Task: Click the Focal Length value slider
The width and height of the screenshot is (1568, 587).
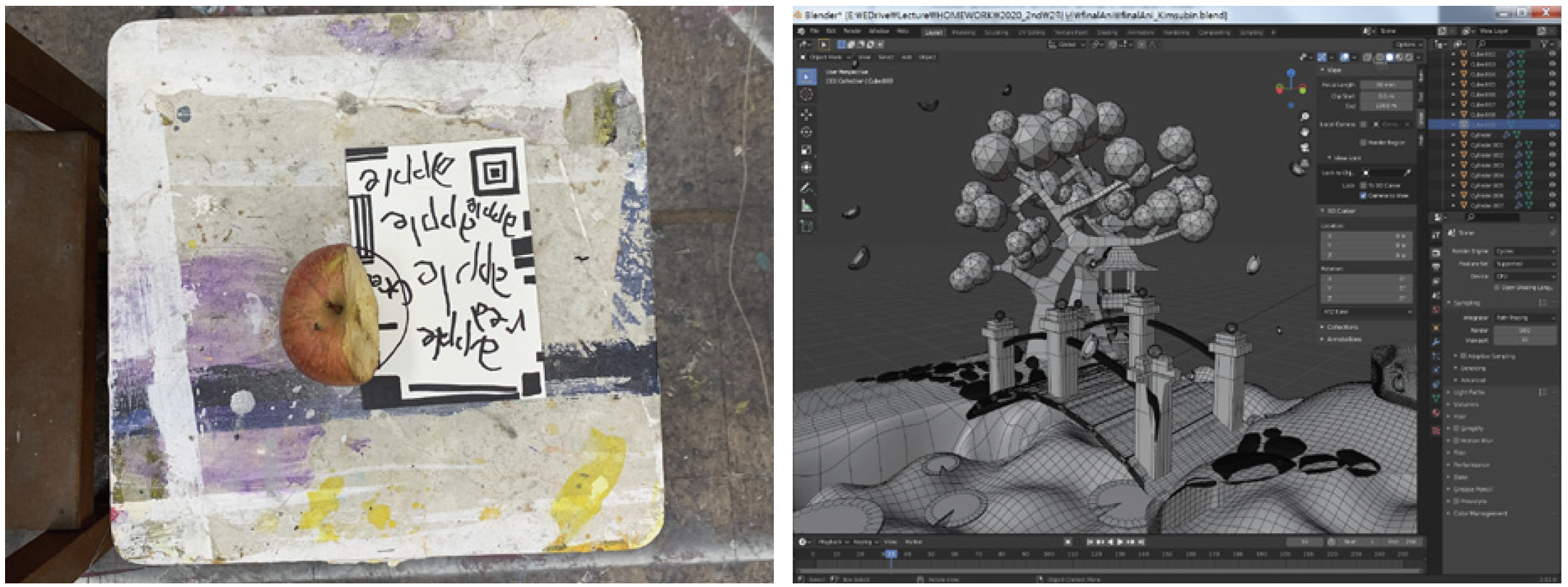Action: click(x=1385, y=85)
